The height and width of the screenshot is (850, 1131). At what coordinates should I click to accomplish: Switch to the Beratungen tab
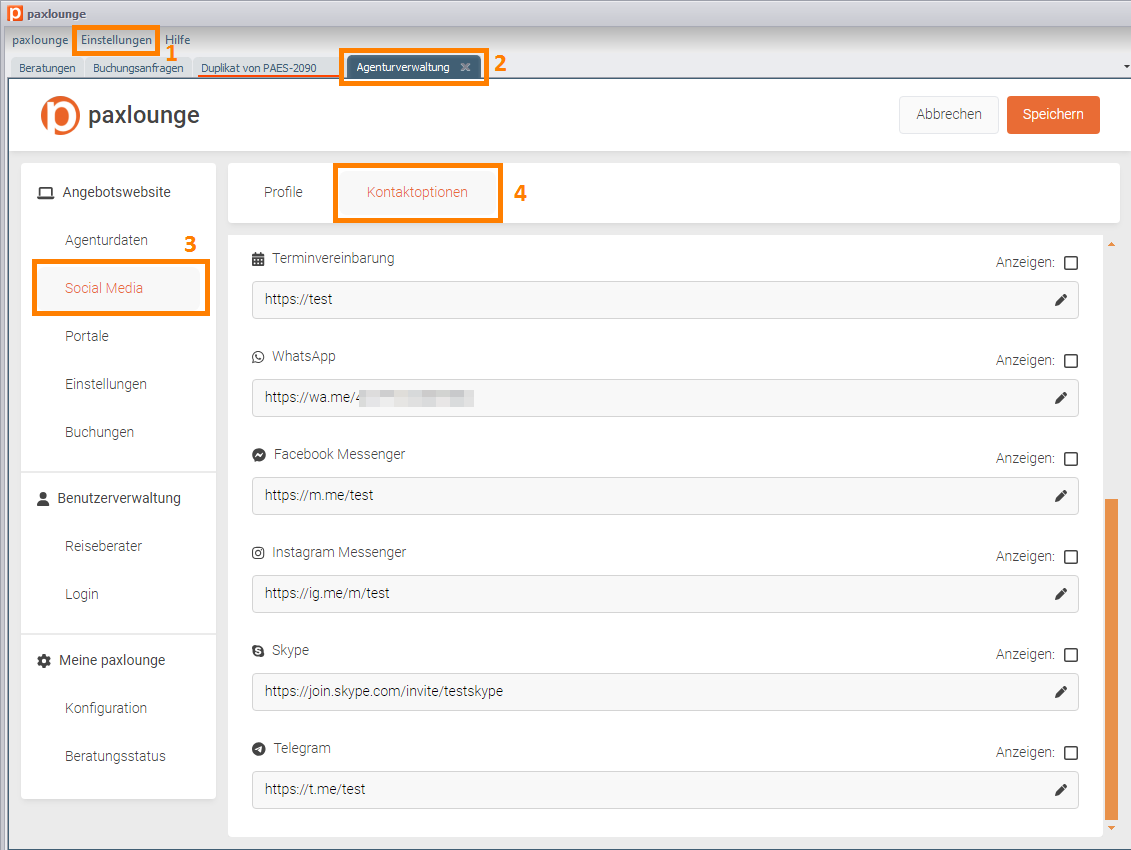point(47,68)
